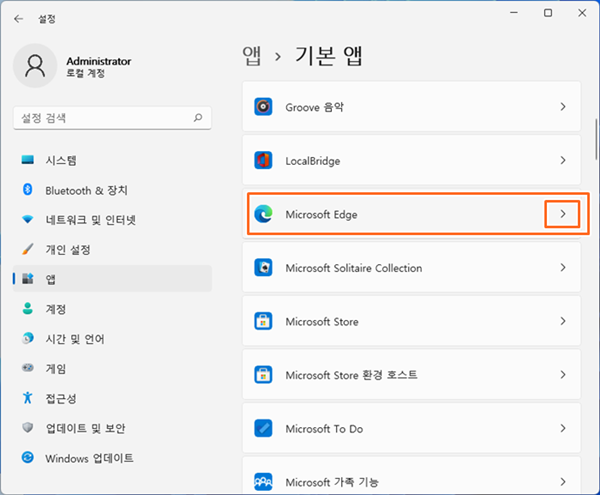Click the Microsoft Edge app icon
This screenshot has width=600, height=495.
click(263, 214)
